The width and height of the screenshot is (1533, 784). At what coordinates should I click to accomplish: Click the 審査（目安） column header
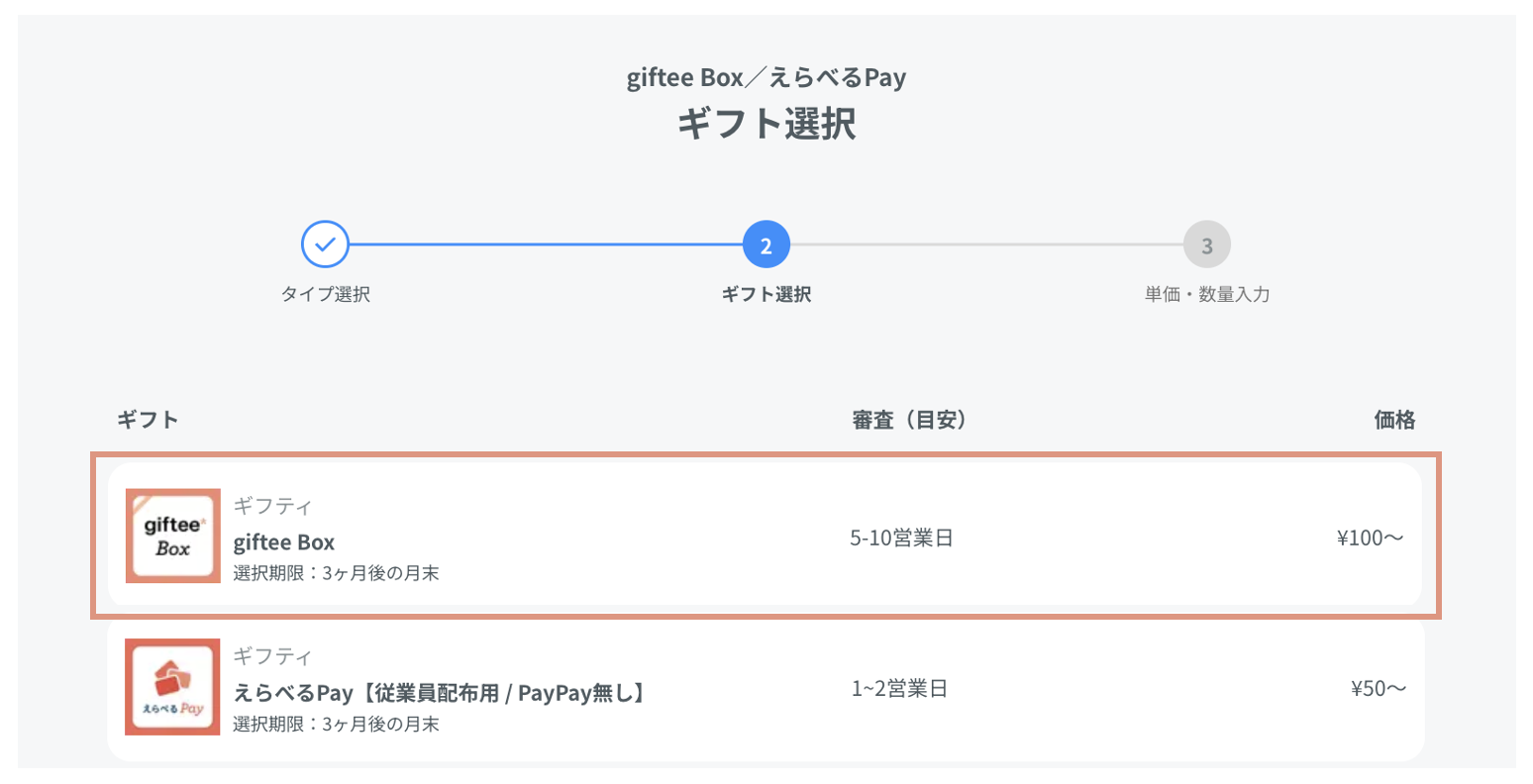[x=909, y=421]
